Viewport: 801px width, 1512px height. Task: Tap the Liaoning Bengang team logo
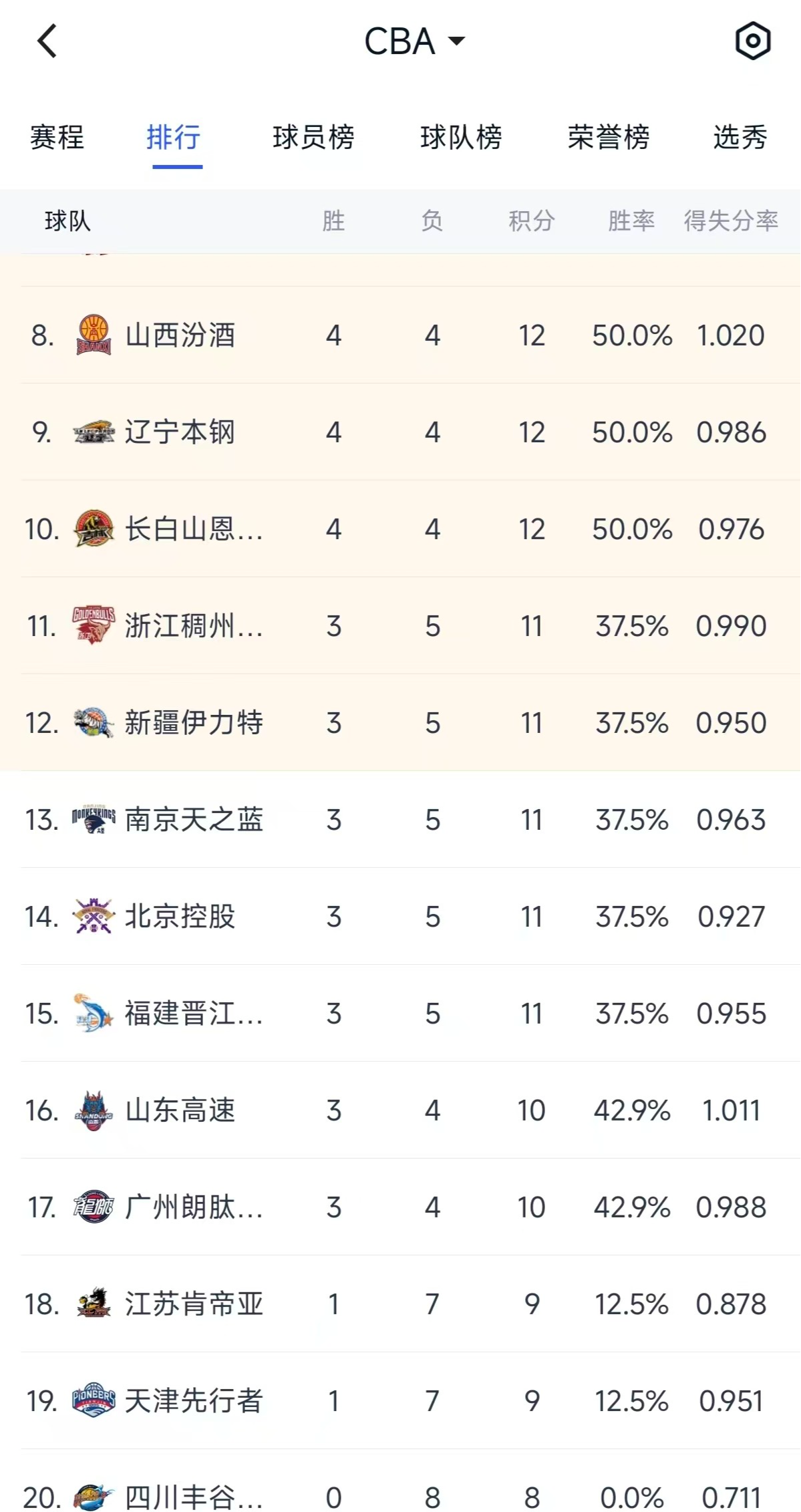[94, 432]
